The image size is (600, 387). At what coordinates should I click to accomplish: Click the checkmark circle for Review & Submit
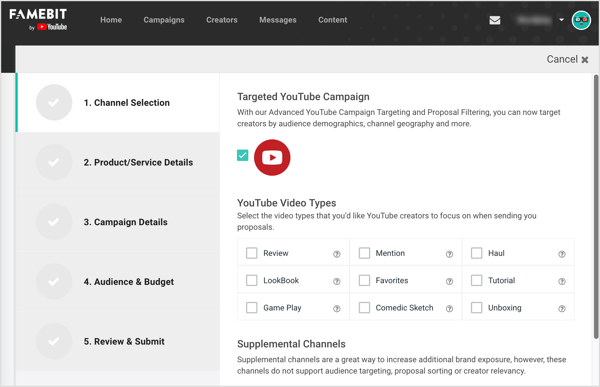click(54, 341)
